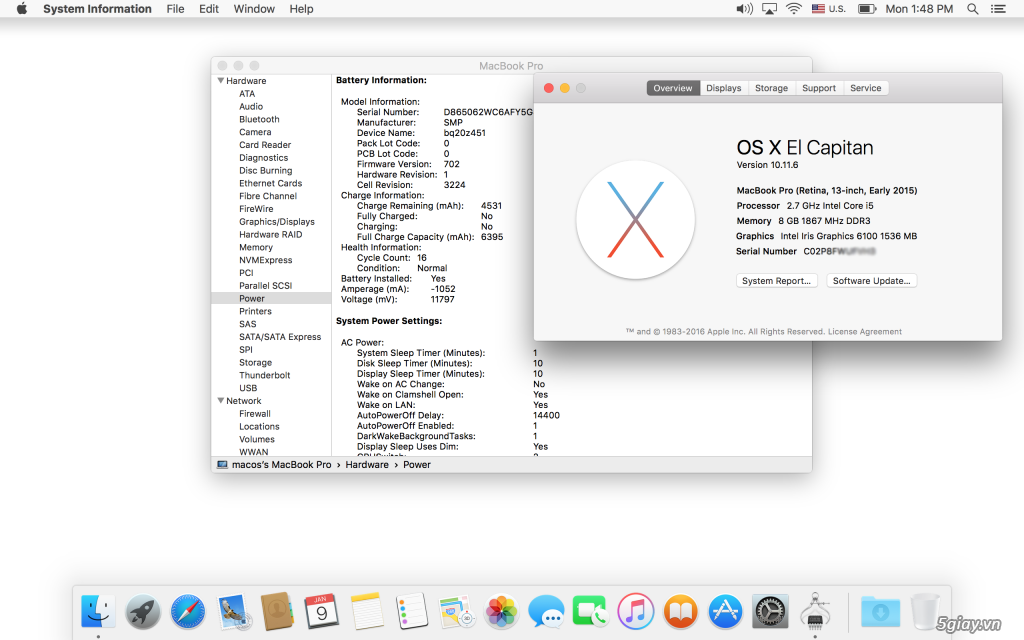Viewport: 1024px width, 640px height.
Task: Select Camera in the sidebar
Action: [255, 132]
